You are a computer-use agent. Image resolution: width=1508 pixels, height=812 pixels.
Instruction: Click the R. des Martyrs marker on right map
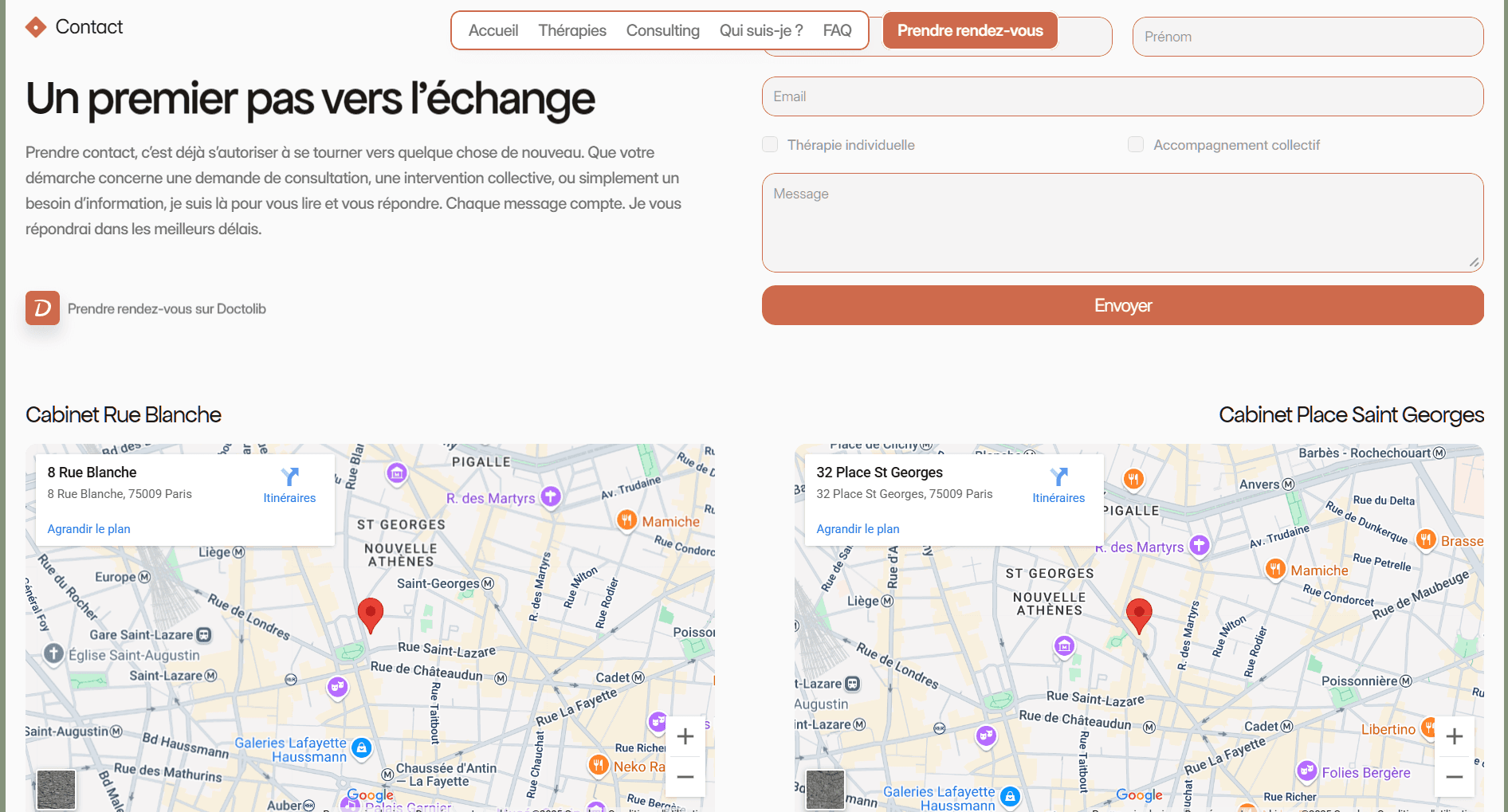(x=1200, y=545)
